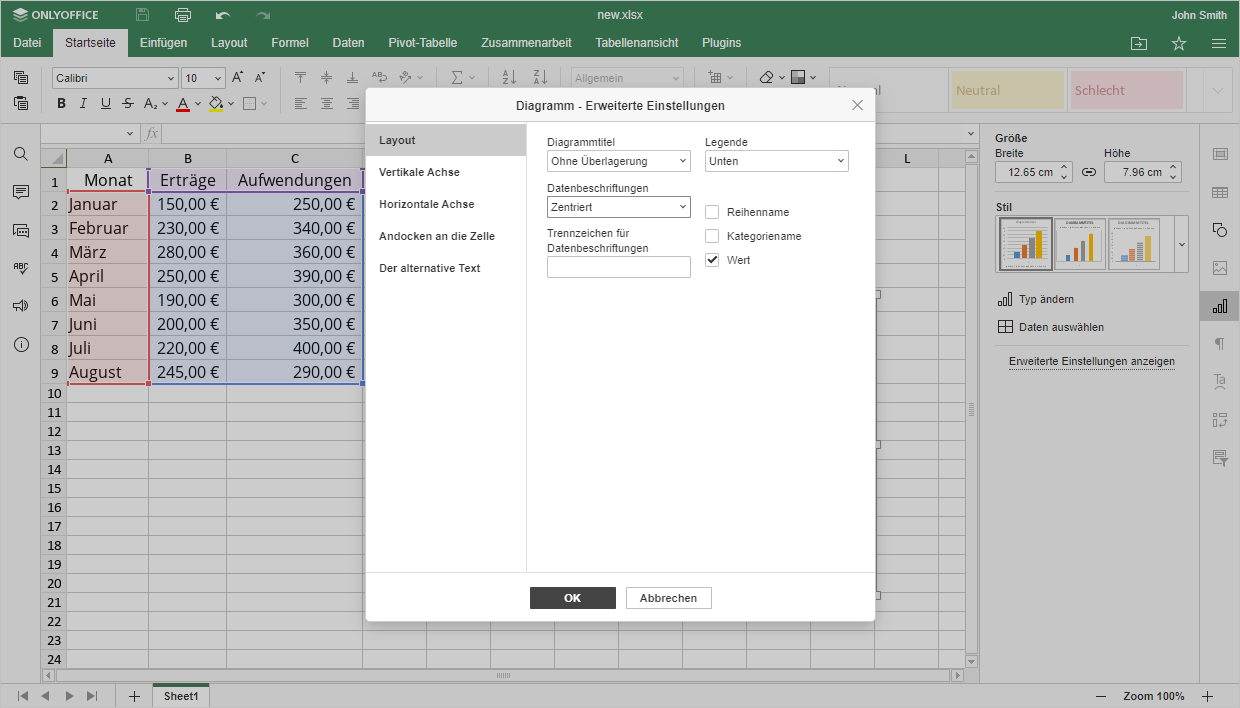Open chart settings in right sidebar
This screenshot has width=1240, height=708.
coord(1219,306)
